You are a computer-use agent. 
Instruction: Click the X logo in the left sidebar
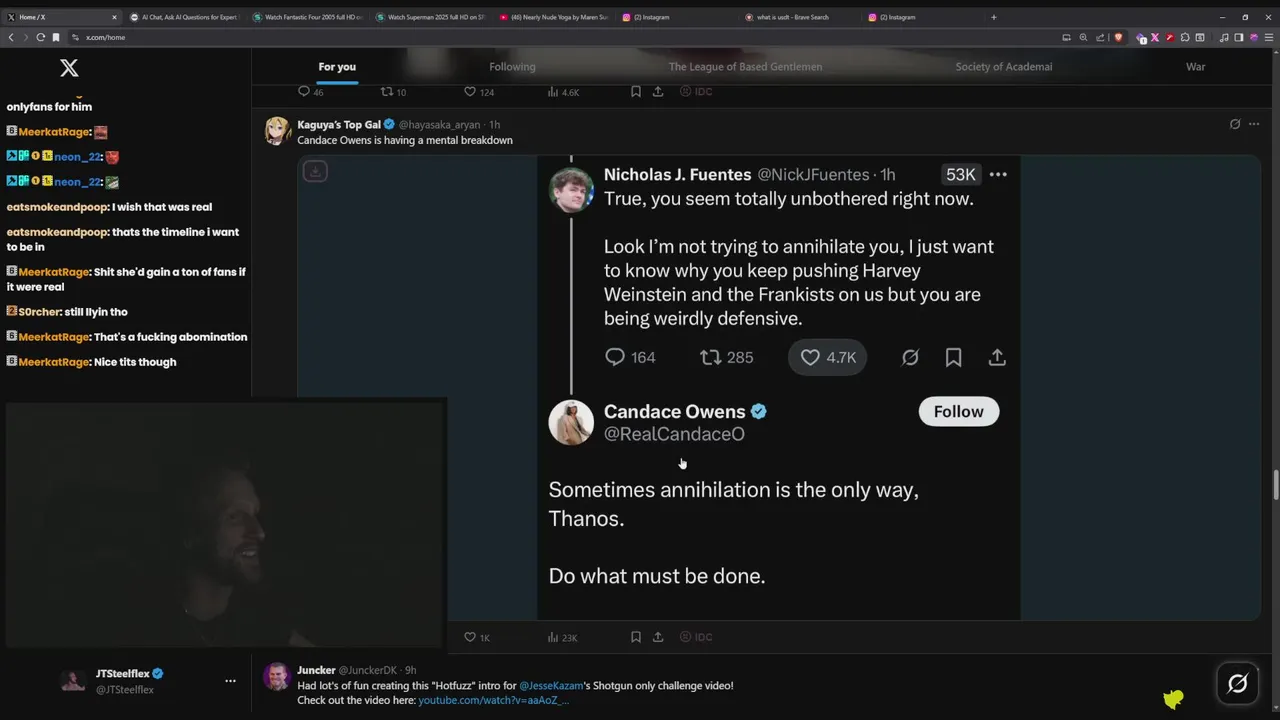pos(69,68)
